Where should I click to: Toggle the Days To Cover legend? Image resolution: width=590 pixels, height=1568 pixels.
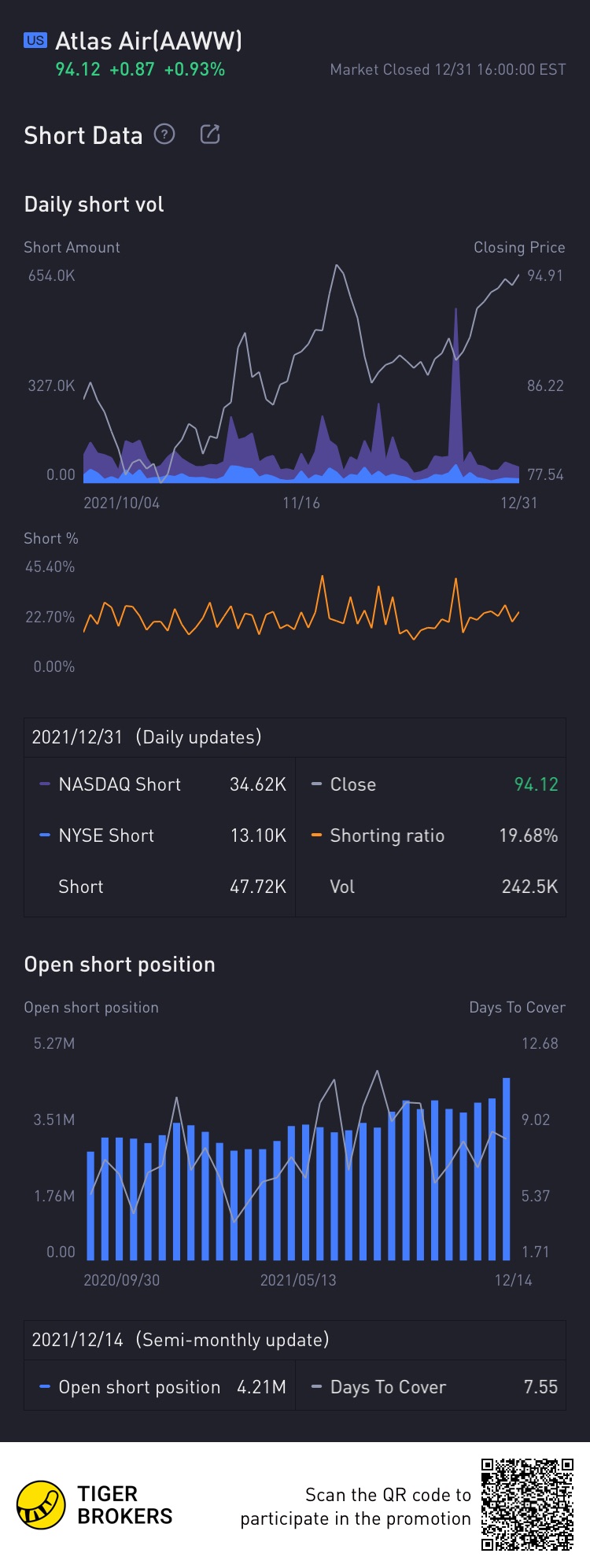click(x=379, y=1387)
